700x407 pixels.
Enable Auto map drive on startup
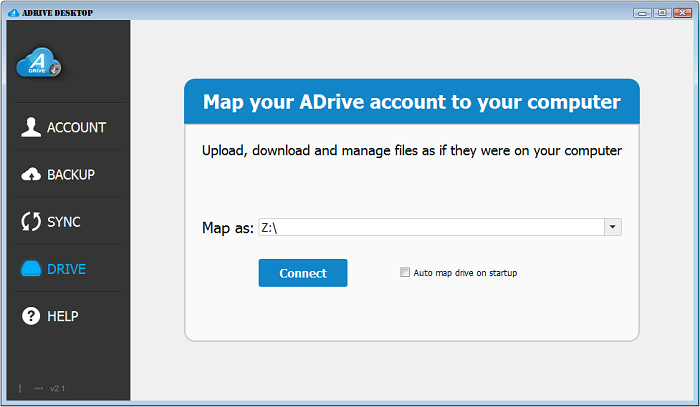[x=405, y=272]
